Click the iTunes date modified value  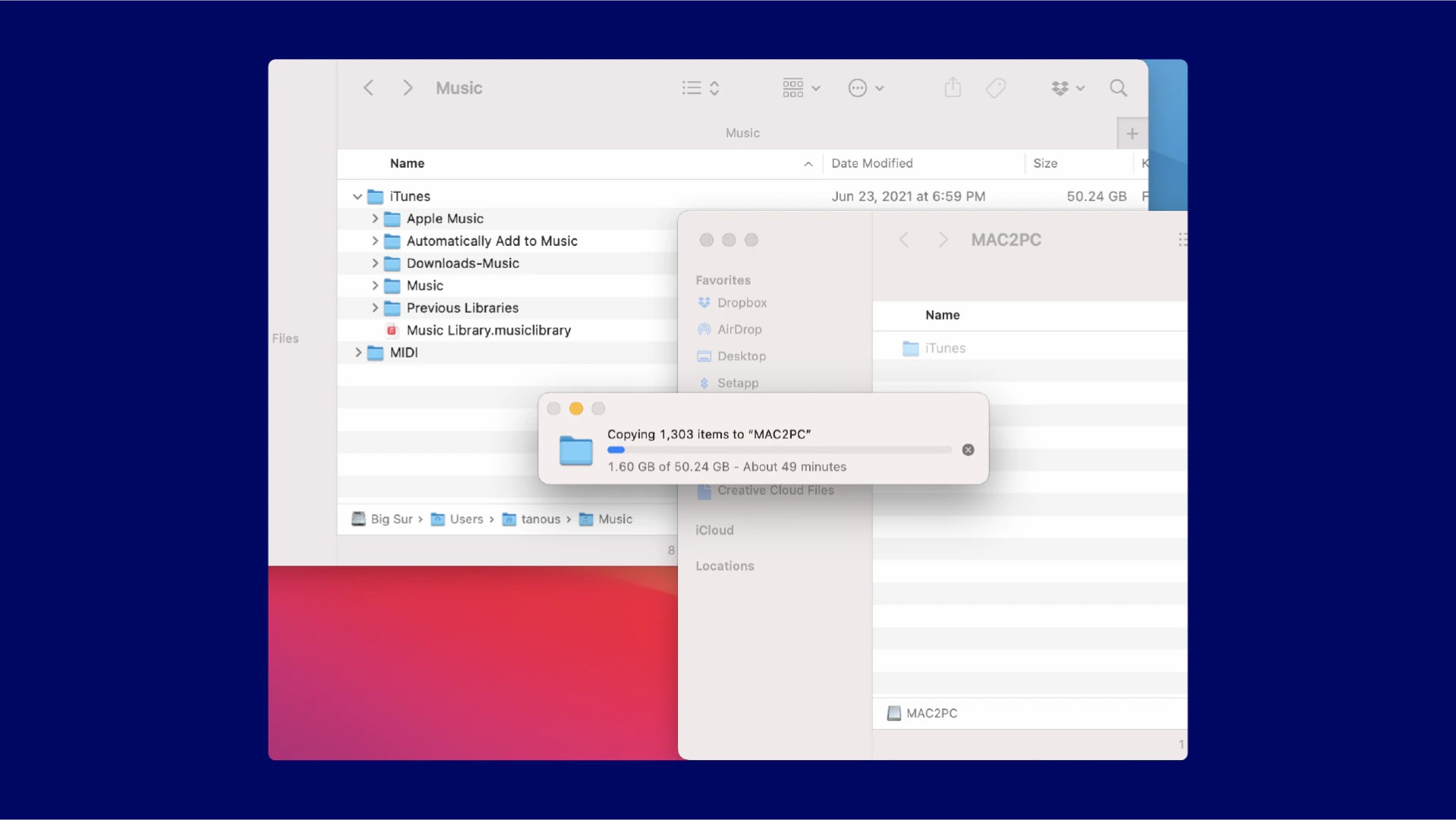[x=908, y=197]
